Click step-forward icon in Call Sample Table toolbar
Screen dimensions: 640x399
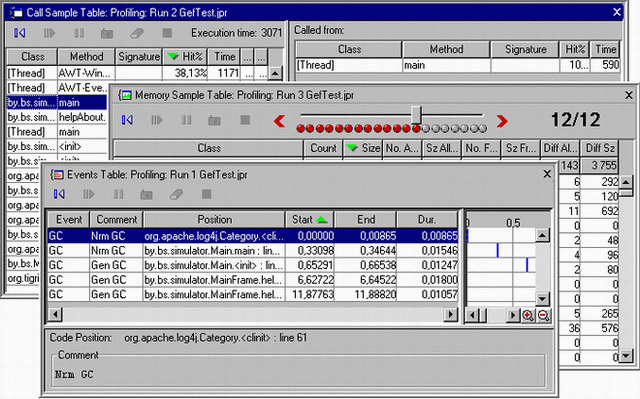click(49, 33)
